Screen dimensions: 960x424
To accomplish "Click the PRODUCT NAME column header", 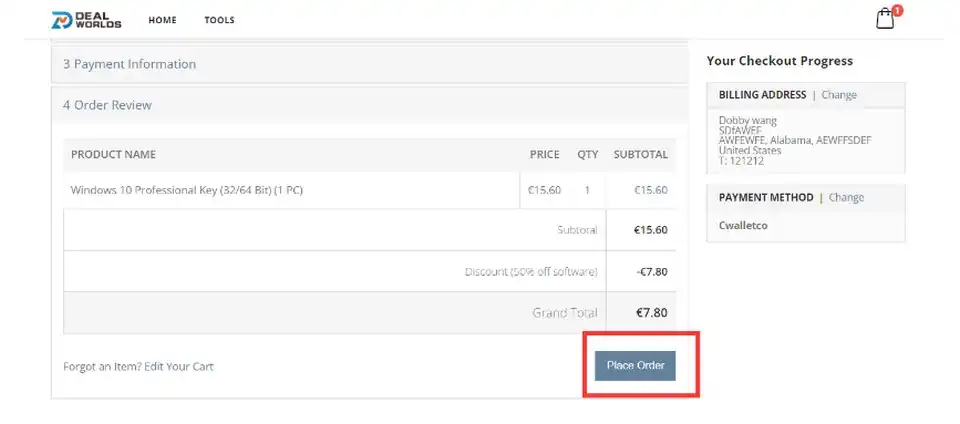I will (113, 155).
